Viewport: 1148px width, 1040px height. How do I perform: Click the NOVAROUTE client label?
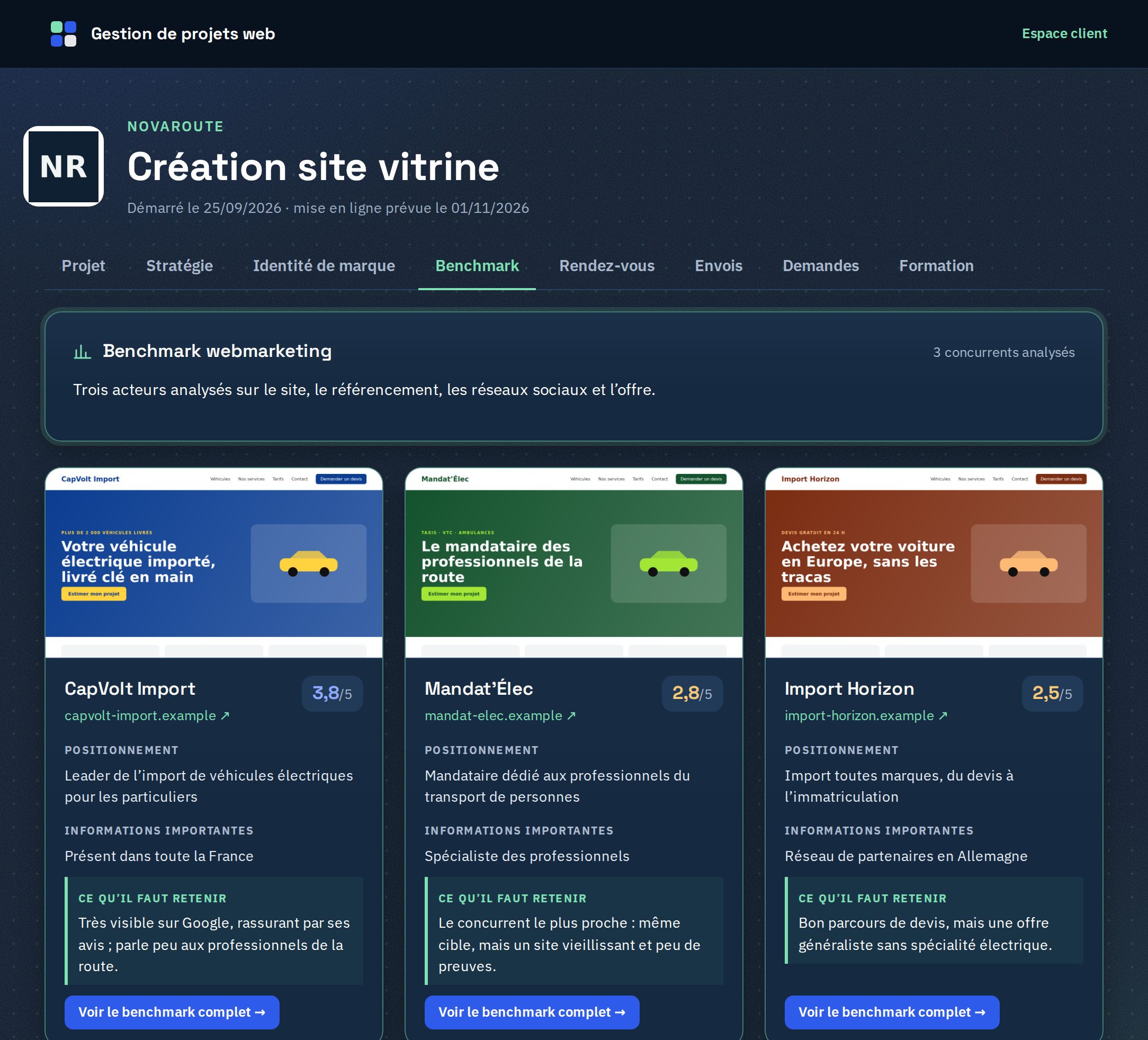click(x=175, y=127)
